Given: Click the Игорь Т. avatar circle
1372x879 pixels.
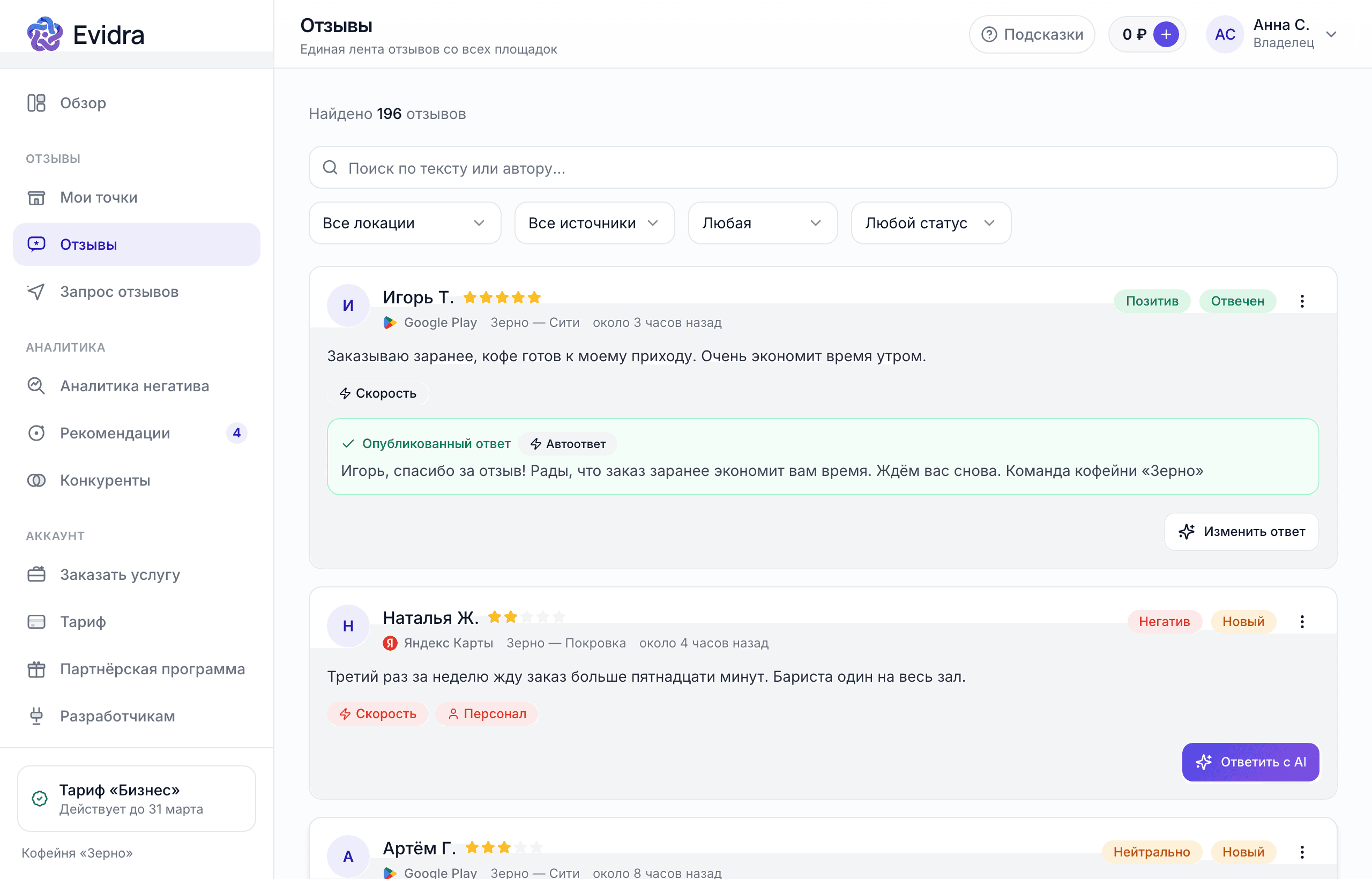Looking at the screenshot, I should (x=348, y=306).
